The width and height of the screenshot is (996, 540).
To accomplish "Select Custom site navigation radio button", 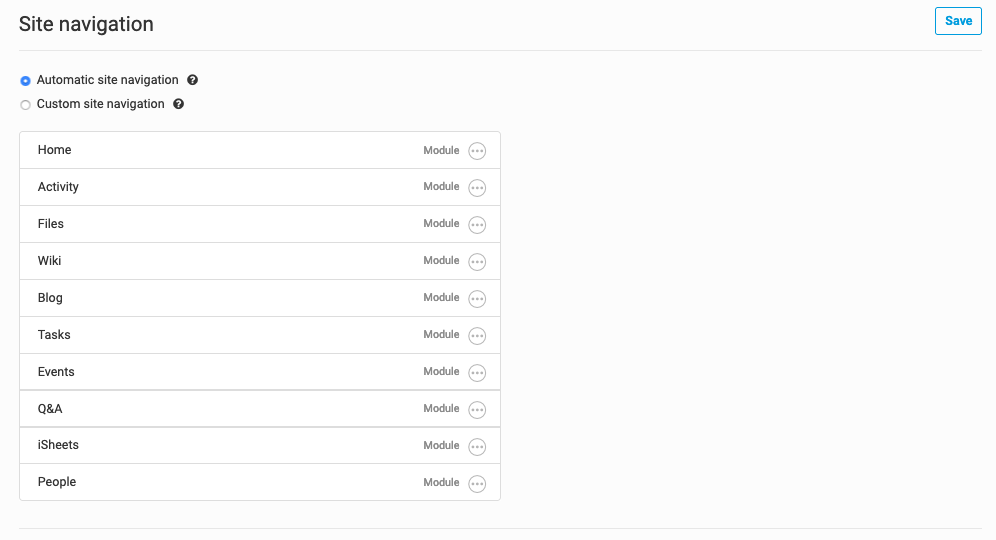I will pos(26,105).
